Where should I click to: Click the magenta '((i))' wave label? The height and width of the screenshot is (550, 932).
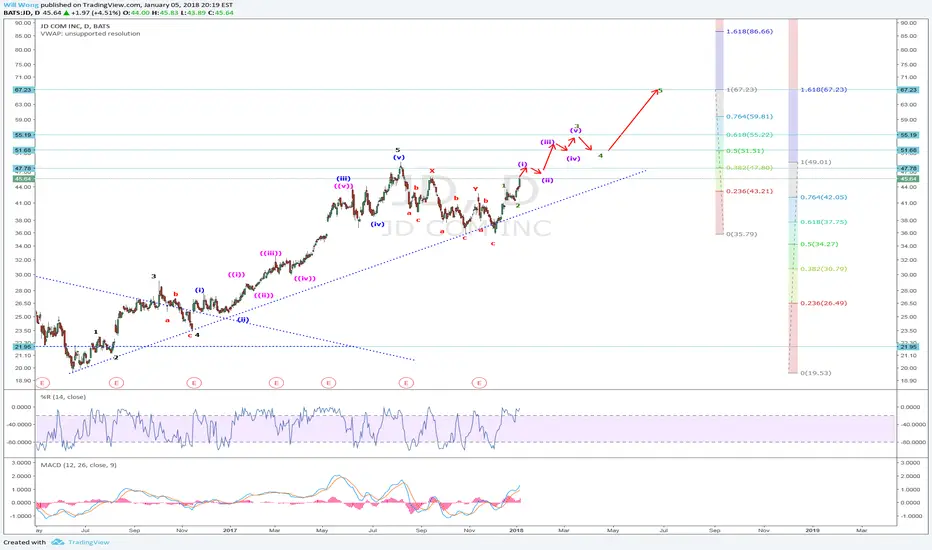click(236, 275)
